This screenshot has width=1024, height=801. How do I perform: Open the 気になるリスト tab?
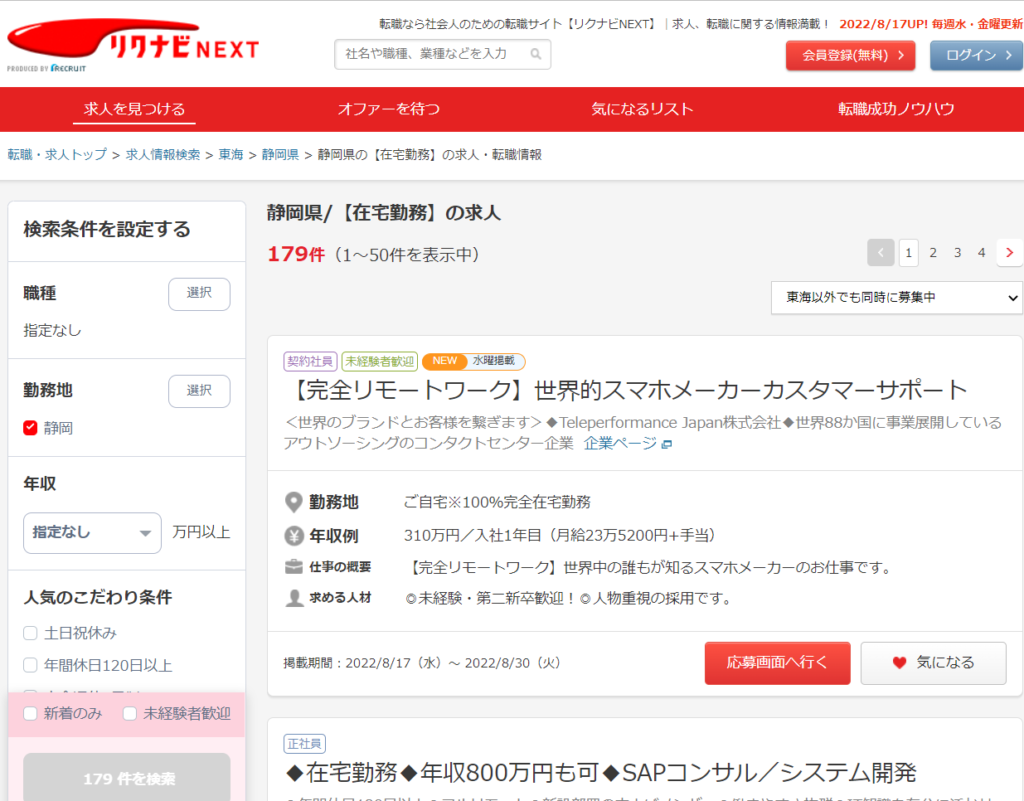point(642,109)
